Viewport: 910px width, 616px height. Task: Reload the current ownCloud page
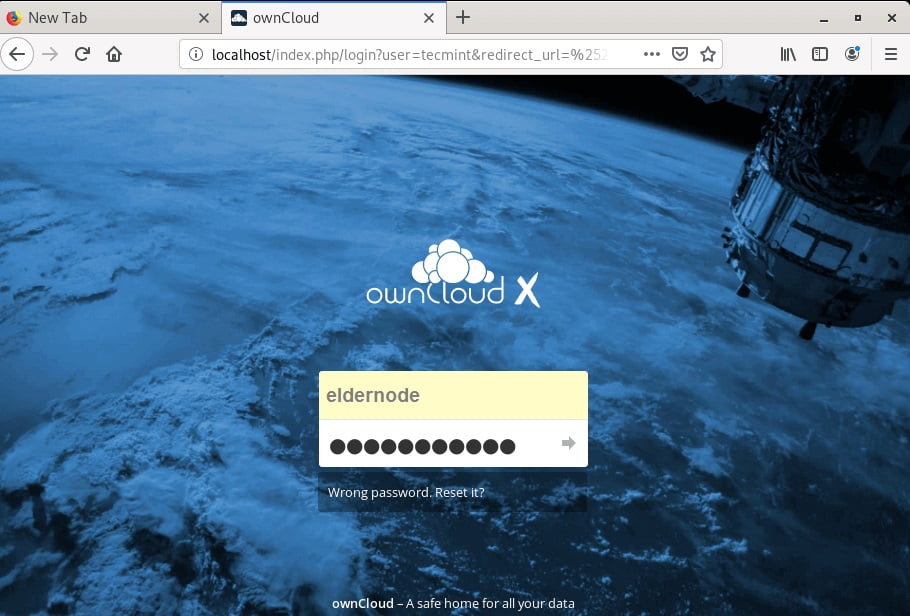[82, 54]
